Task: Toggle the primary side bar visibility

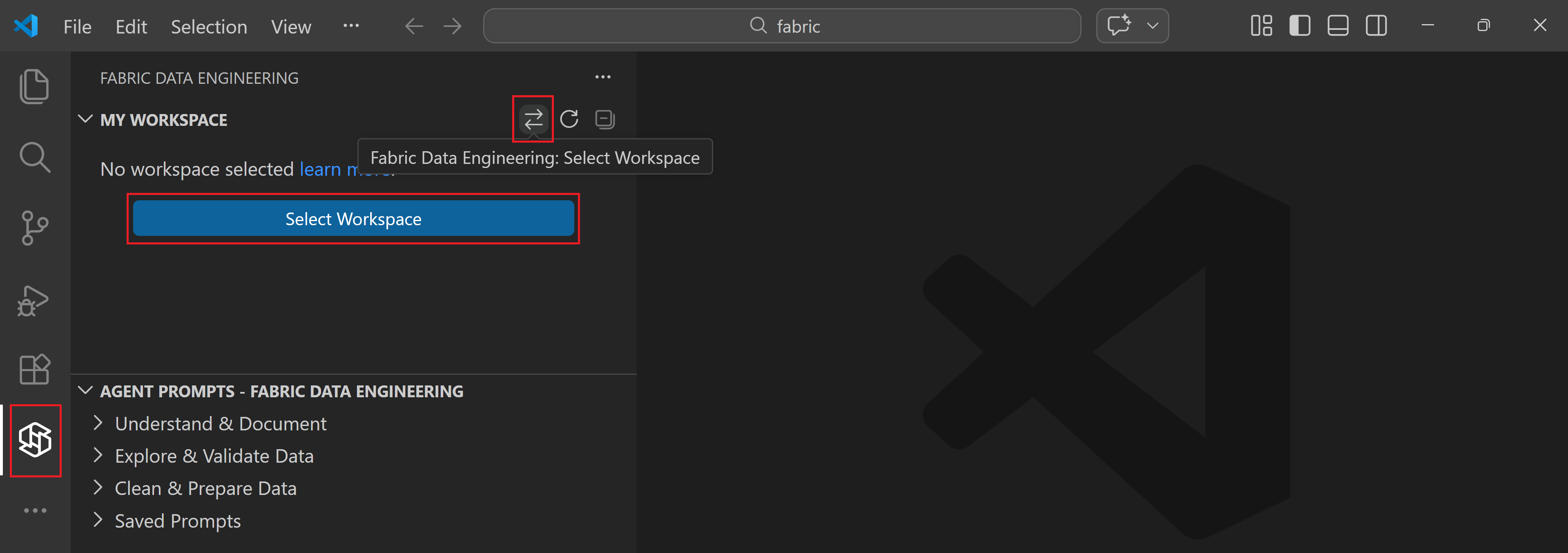Action: (1300, 26)
